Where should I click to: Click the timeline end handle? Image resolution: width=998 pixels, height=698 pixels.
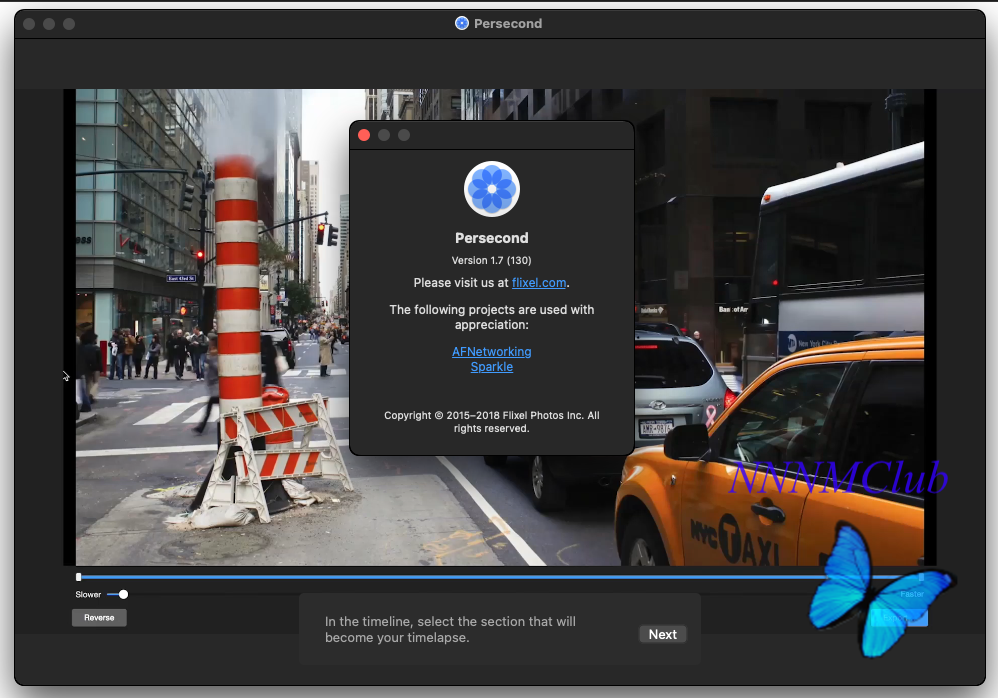[x=921, y=577]
